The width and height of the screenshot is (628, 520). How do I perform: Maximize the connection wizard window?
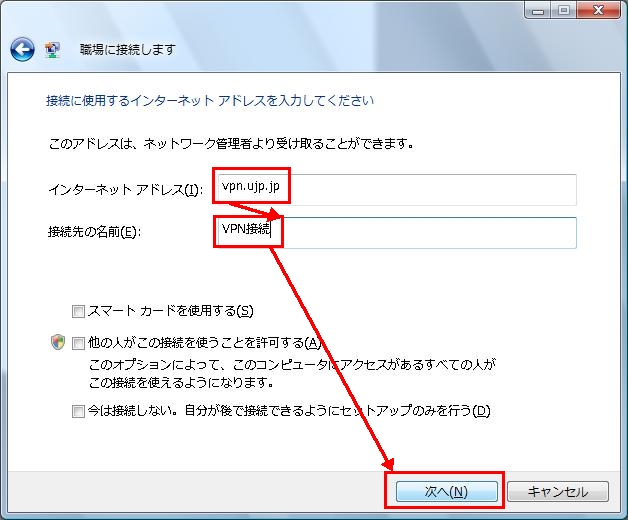coord(564,10)
